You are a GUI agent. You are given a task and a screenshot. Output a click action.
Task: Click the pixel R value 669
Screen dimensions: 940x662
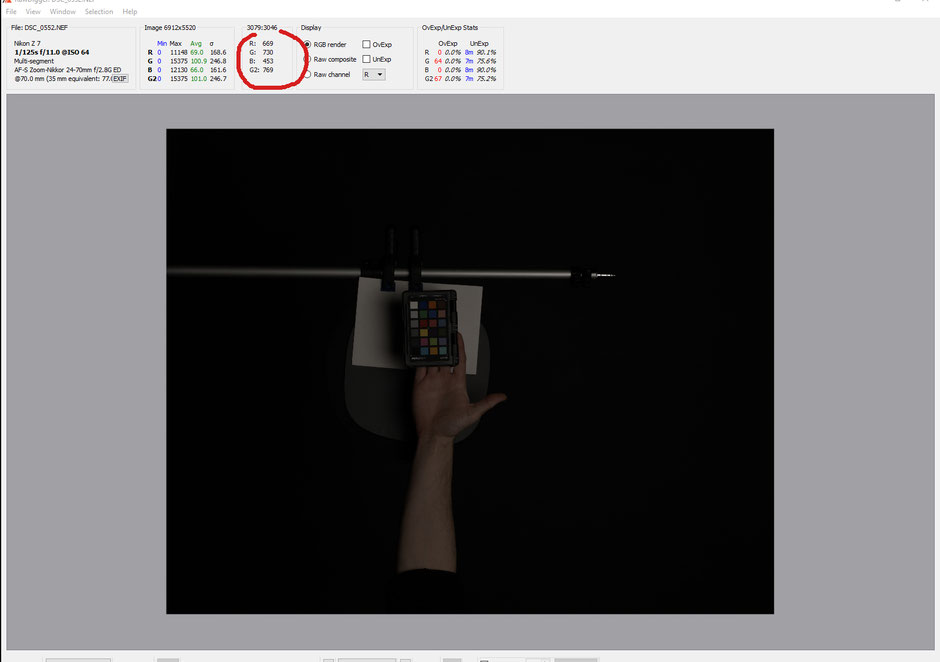pyautogui.click(x=267, y=43)
